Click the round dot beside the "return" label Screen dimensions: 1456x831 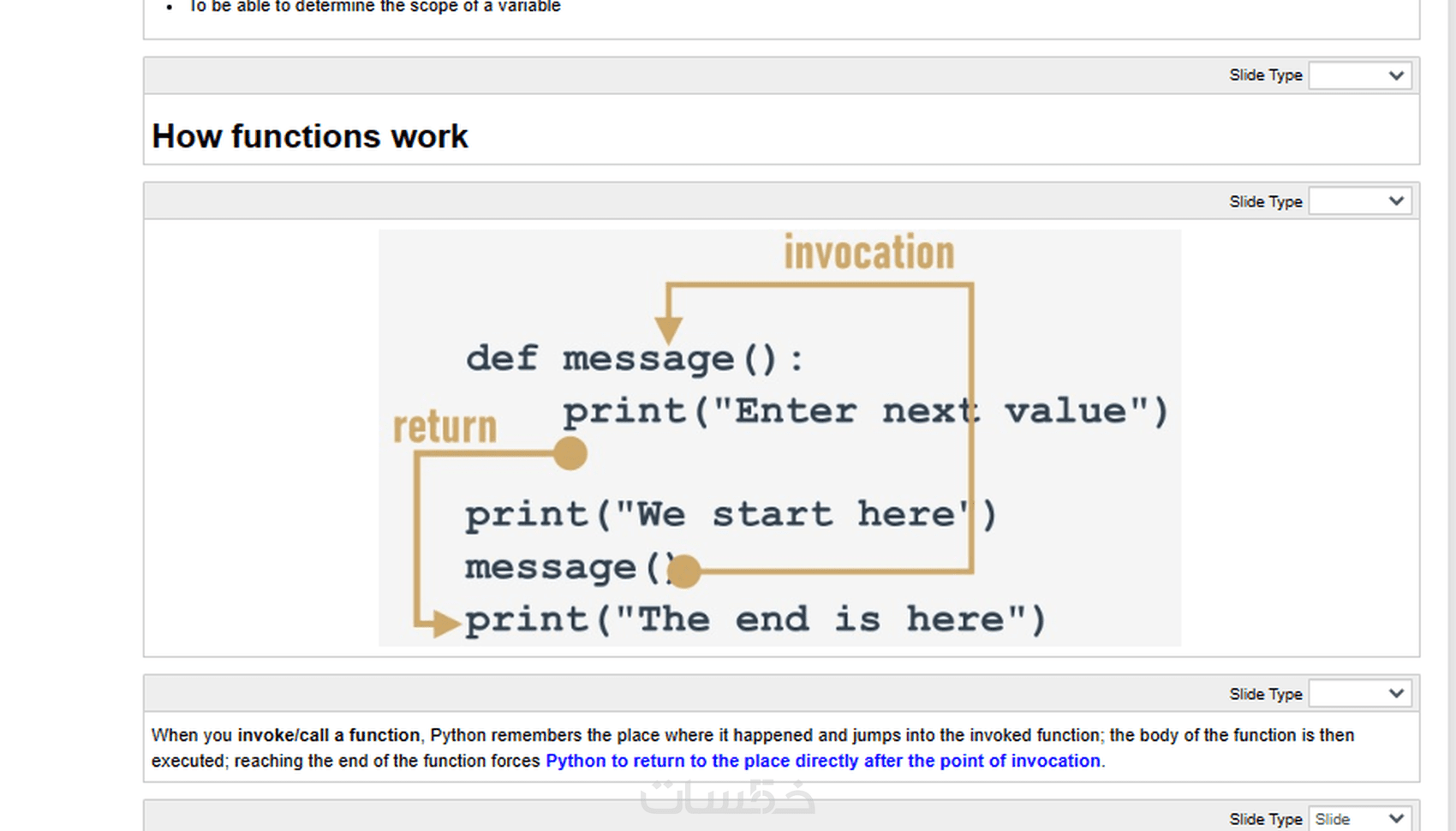[x=570, y=453]
